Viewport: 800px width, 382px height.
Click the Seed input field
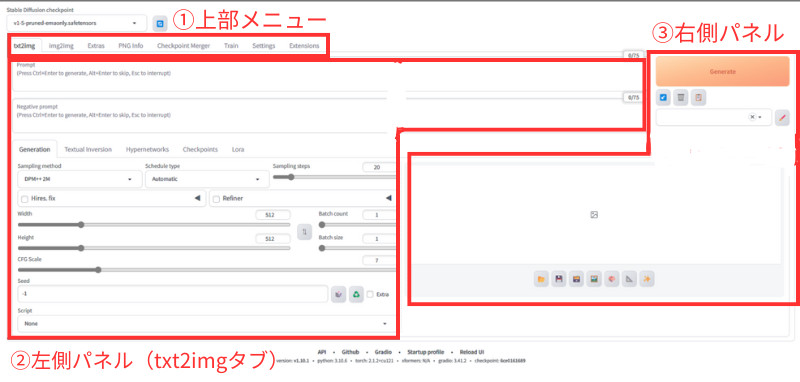[x=172, y=294]
